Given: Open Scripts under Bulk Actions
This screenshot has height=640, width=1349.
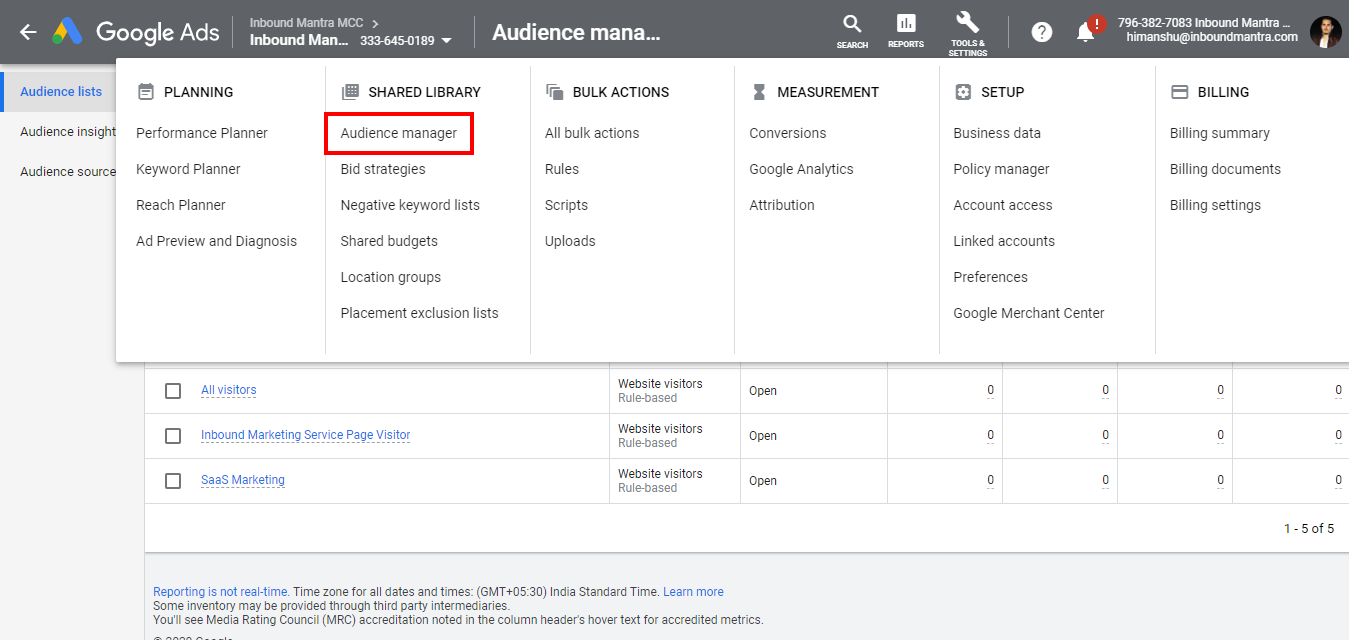Looking at the screenshot, I should (566, 205).
